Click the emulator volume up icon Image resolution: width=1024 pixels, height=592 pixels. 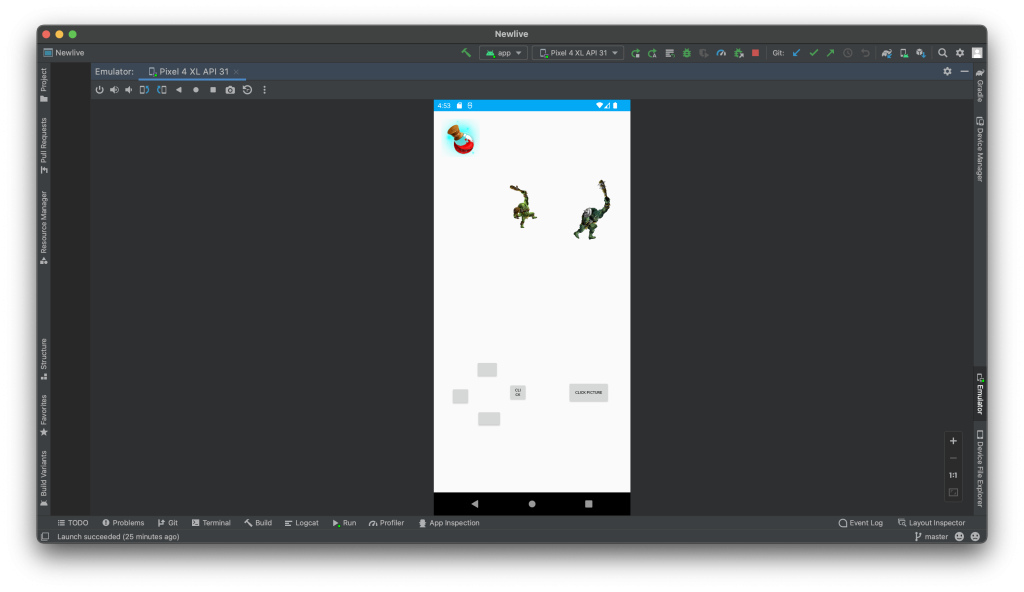[x=114, y=90]
